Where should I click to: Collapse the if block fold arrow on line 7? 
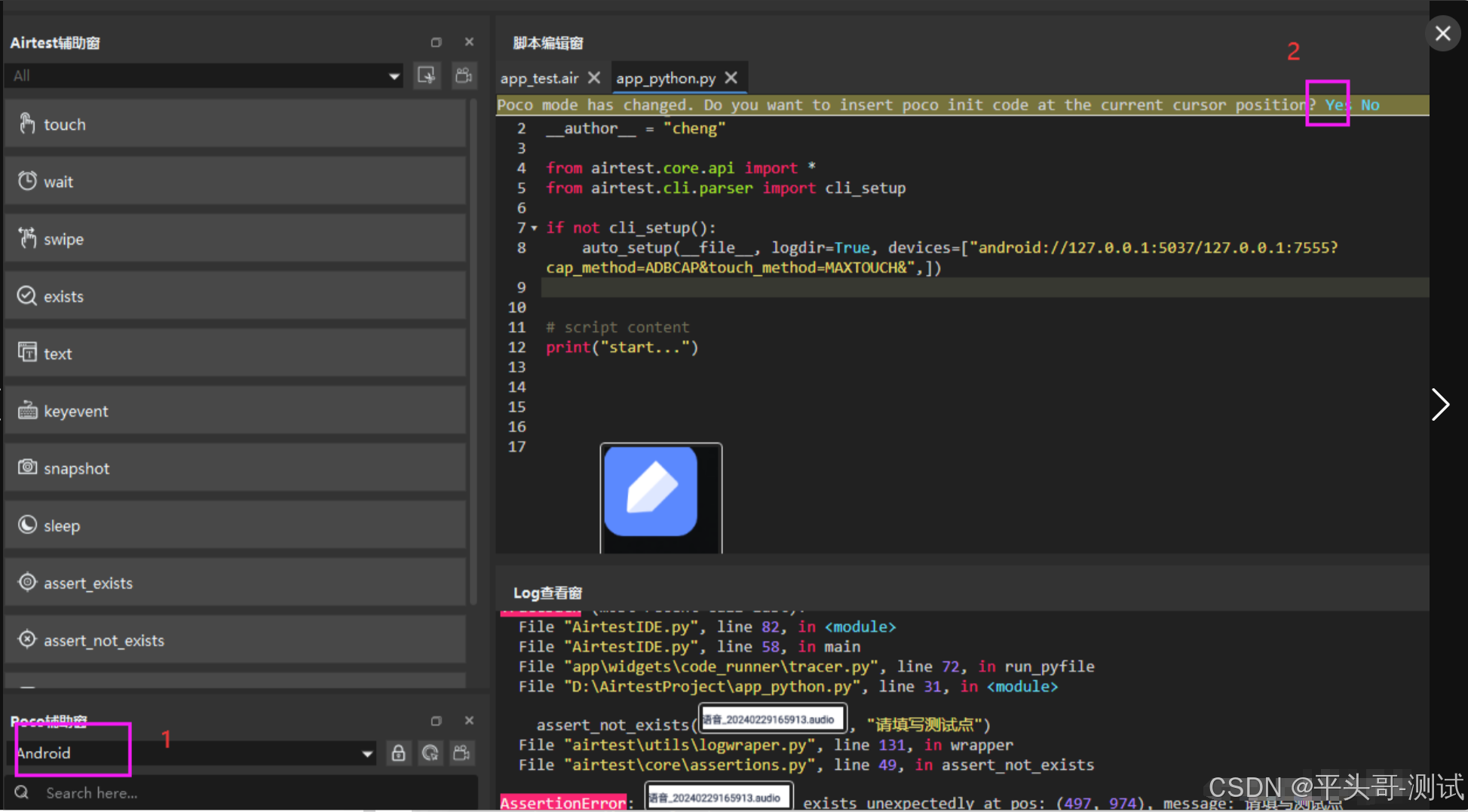[534, 228]
